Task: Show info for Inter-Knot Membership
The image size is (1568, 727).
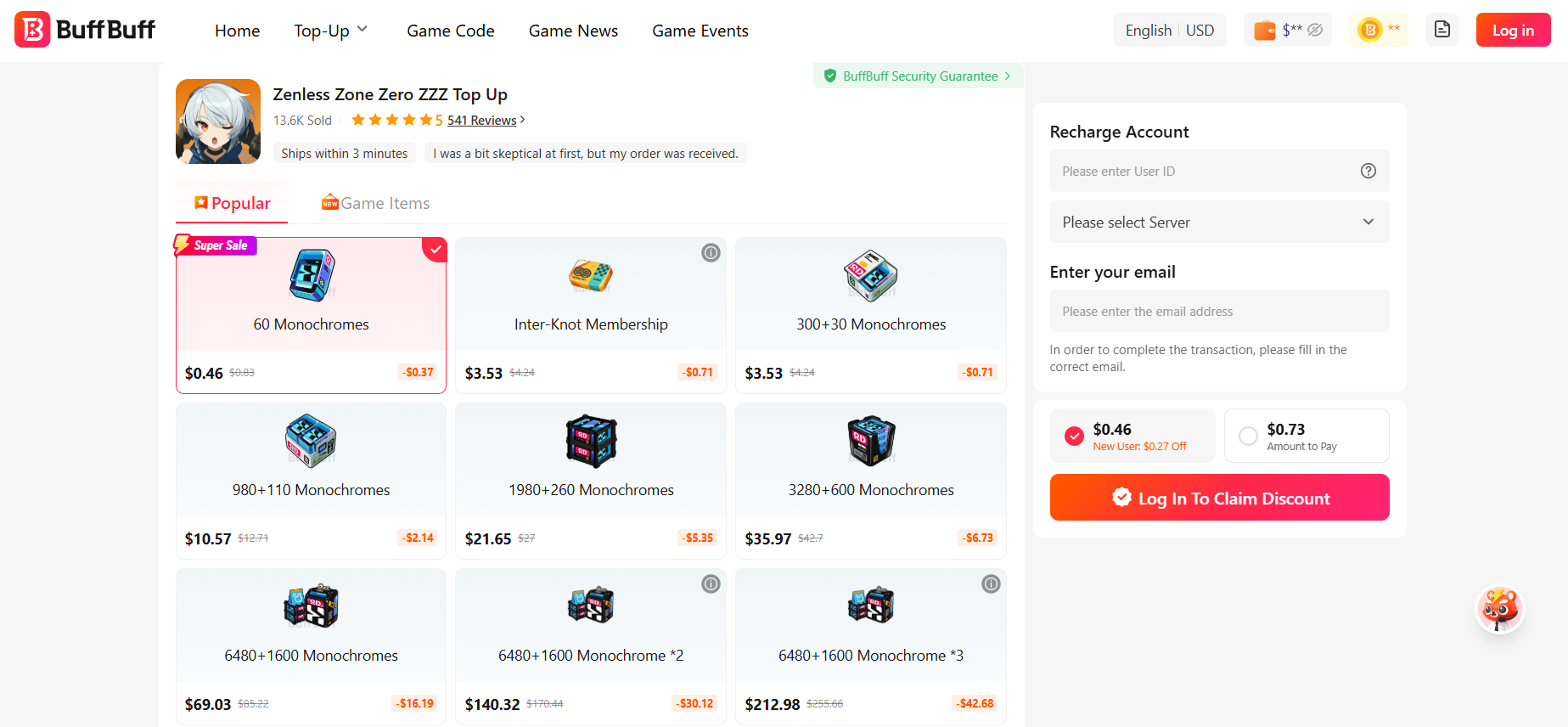Action: 711,252
